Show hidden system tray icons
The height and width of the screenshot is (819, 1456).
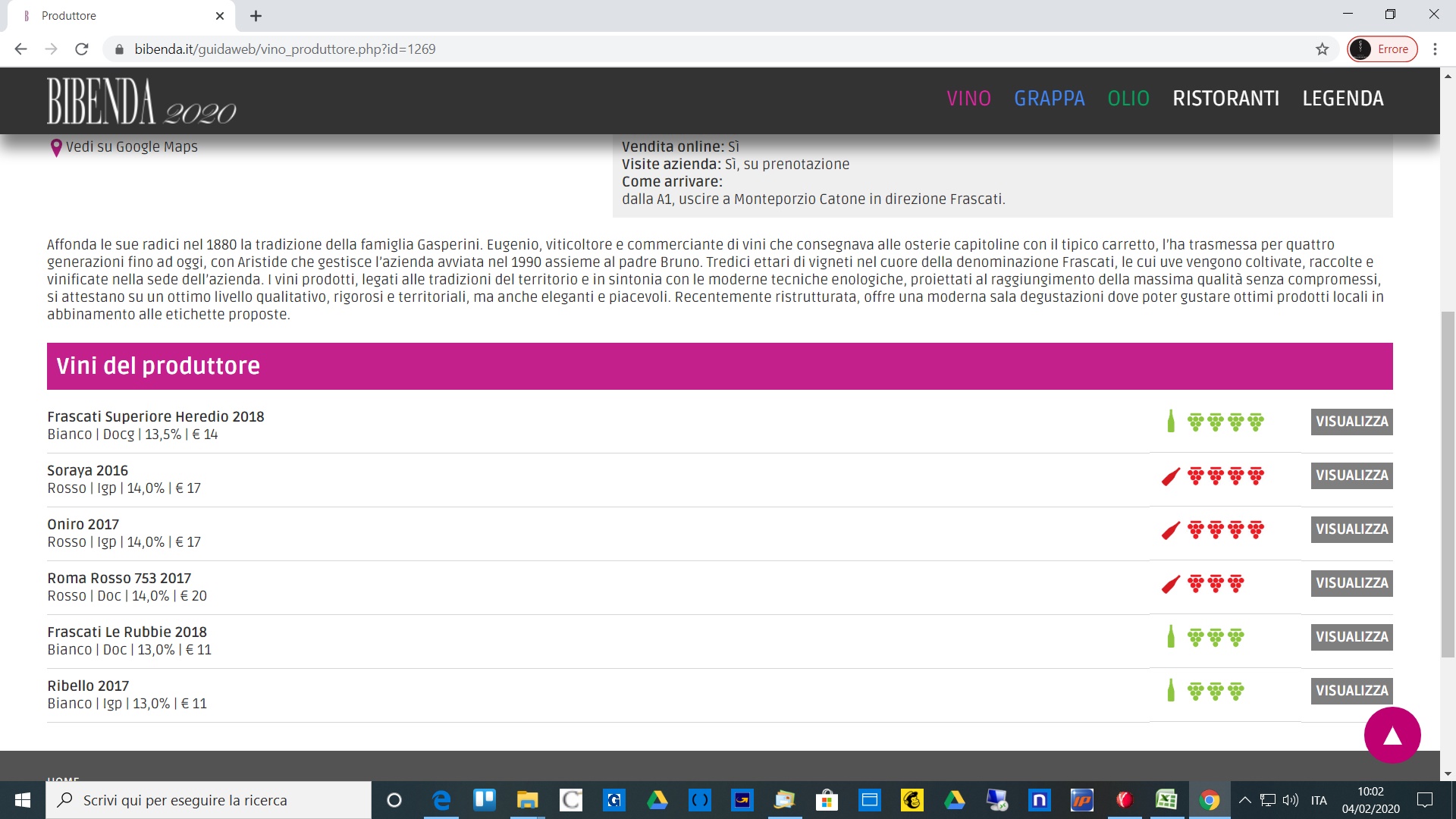(x=1244, y=800)
